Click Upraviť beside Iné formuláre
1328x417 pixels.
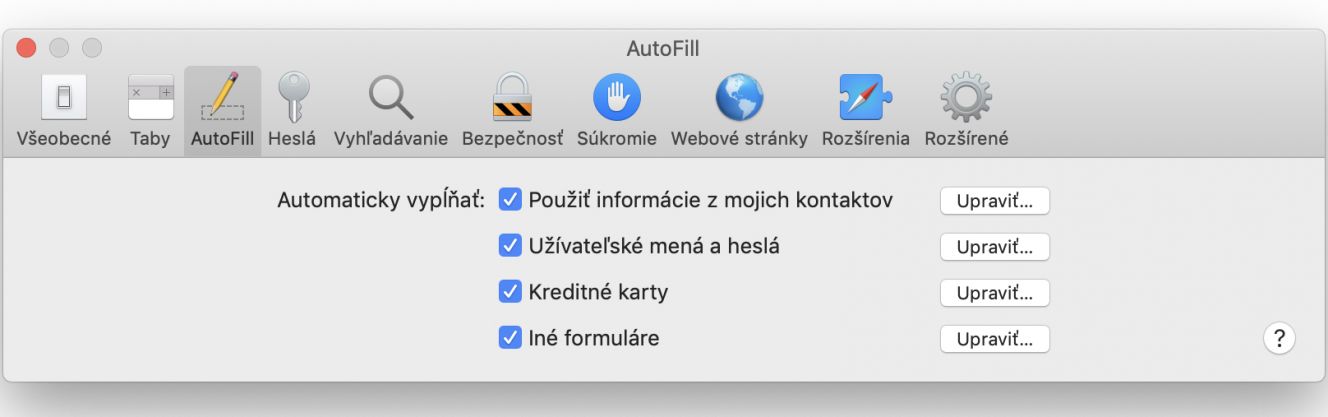coord(995,339)
